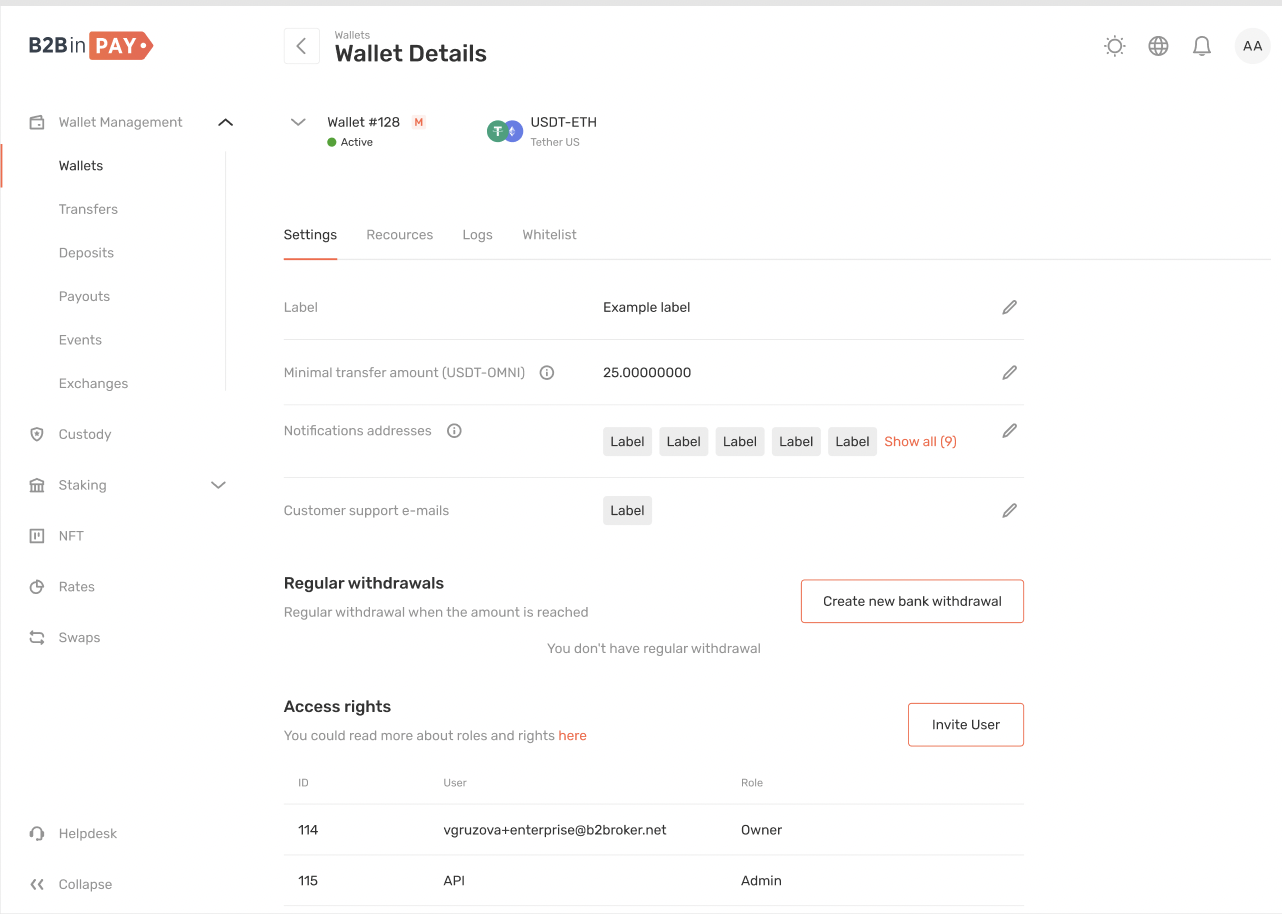Screen dimensions: 1282x914
Task: Open the Whitelist tab
Action: [x=549, y=235]
